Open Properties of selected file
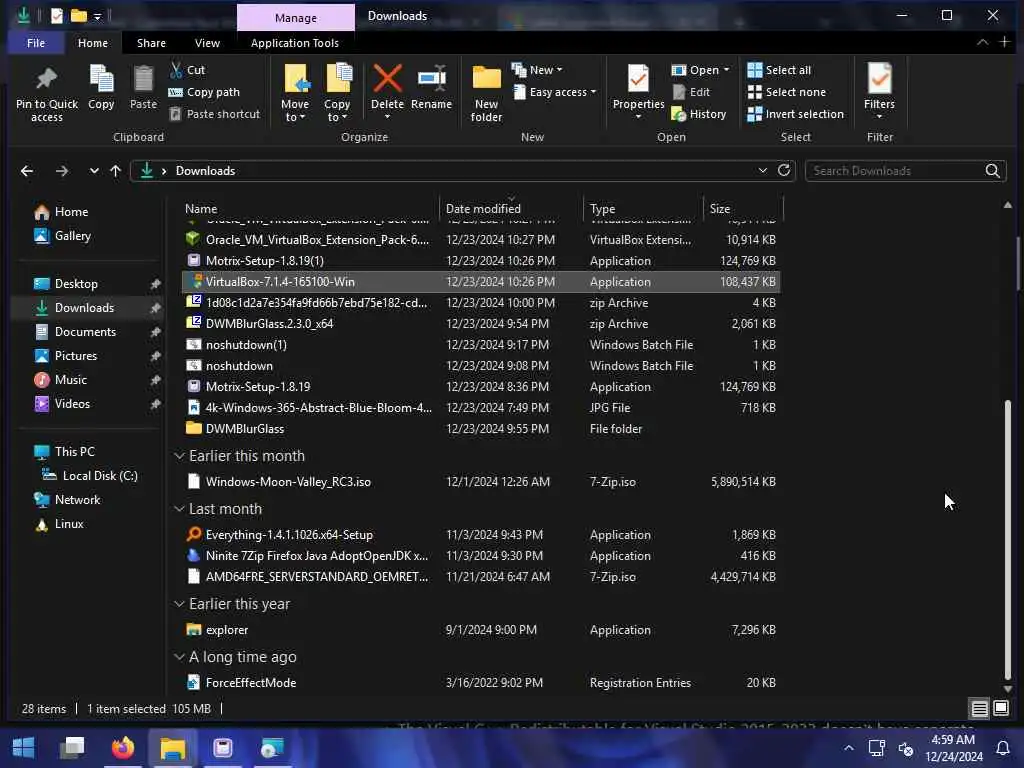1024x768 pixels. (x=638, y=88)
